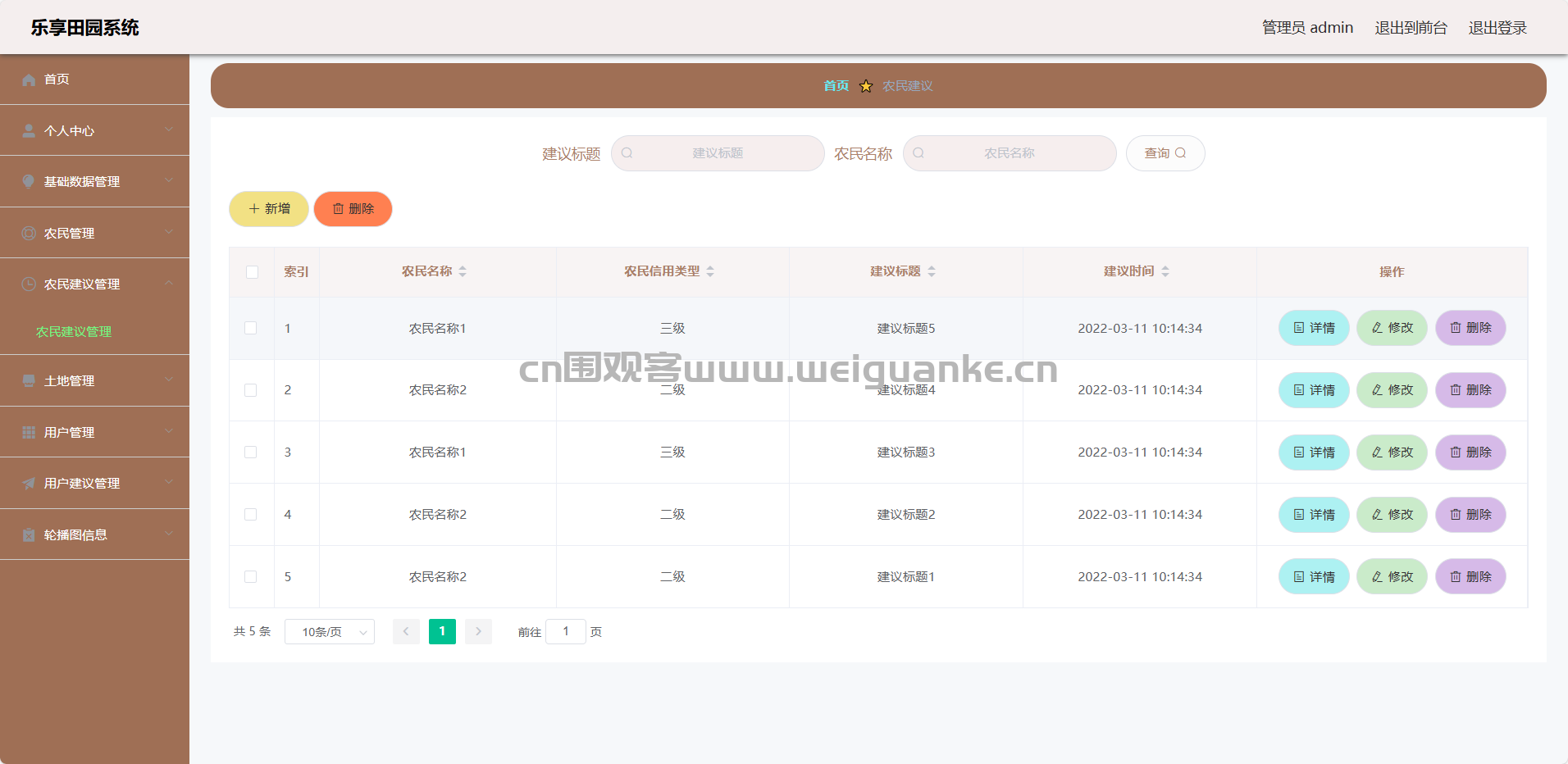Focus the 农民名称 search input
Screen dimensions: 1568x764
1010,153
